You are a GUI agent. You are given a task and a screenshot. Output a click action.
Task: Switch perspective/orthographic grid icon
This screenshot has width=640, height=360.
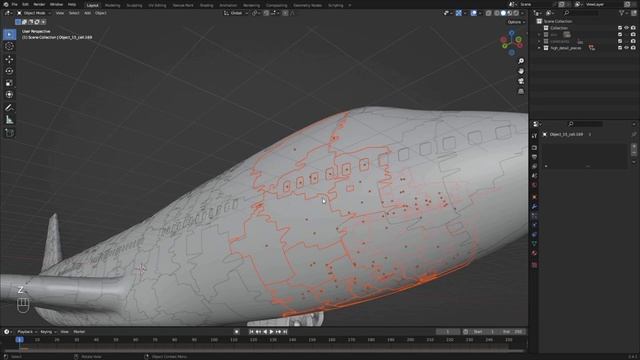(x=521, y=91)
